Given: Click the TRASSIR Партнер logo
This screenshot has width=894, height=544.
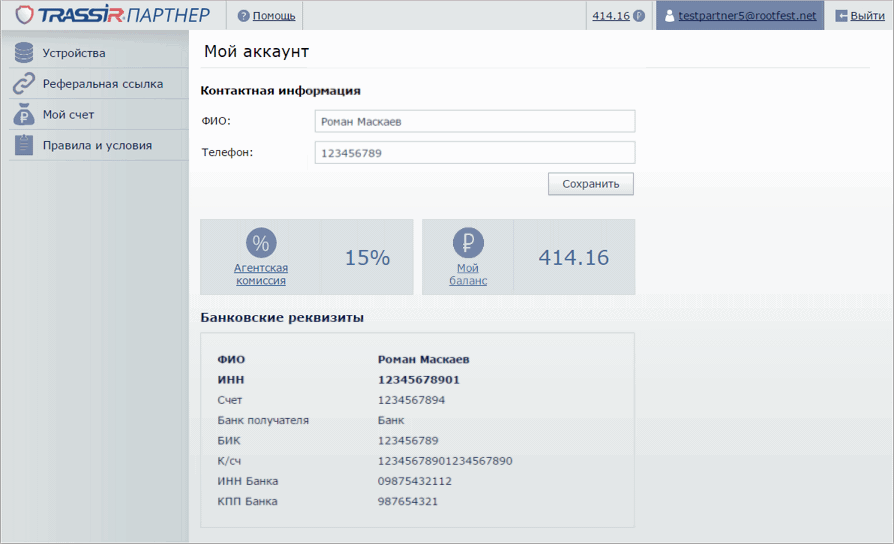Looking at the screenshot, I should tap(113, 15).
